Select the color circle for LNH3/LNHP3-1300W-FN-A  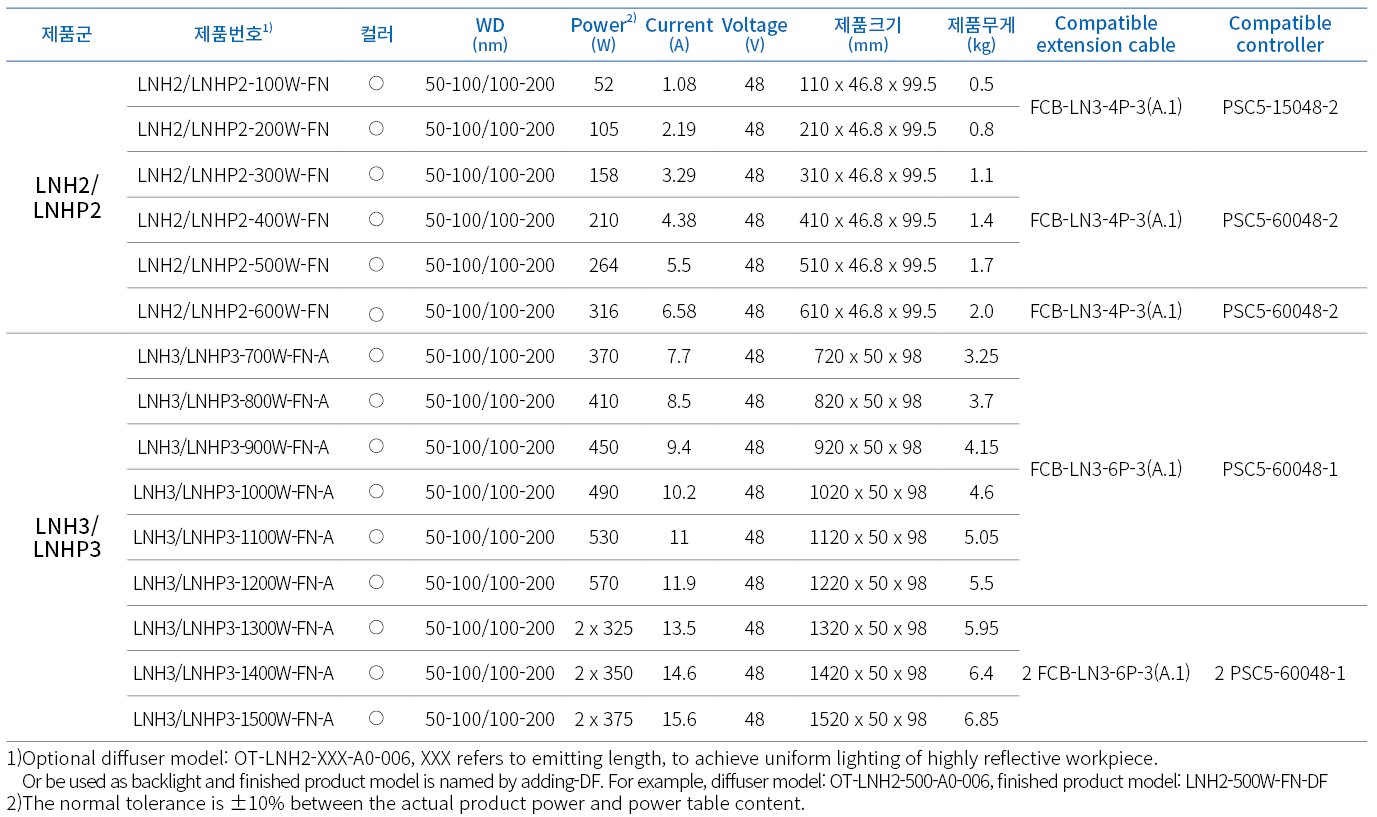coord(376,627)
